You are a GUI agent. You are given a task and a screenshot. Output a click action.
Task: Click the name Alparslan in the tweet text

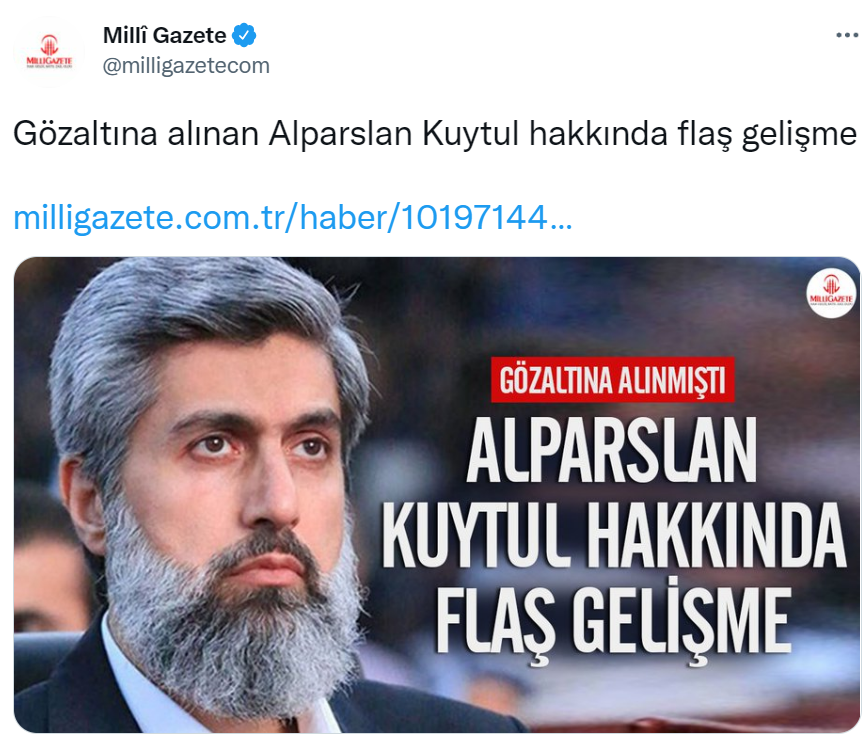point(340,134)
